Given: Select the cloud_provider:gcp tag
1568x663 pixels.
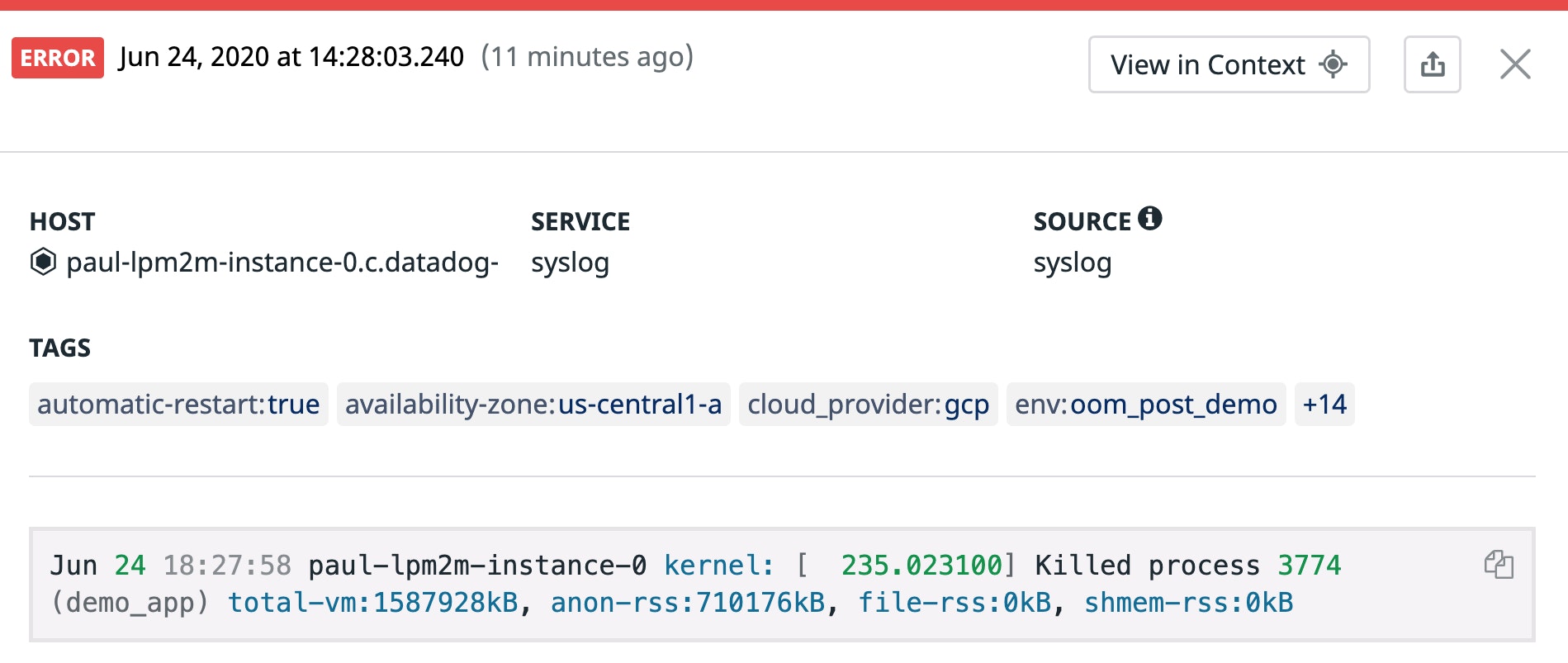Looking at the screenshot, I should (868, 405).
